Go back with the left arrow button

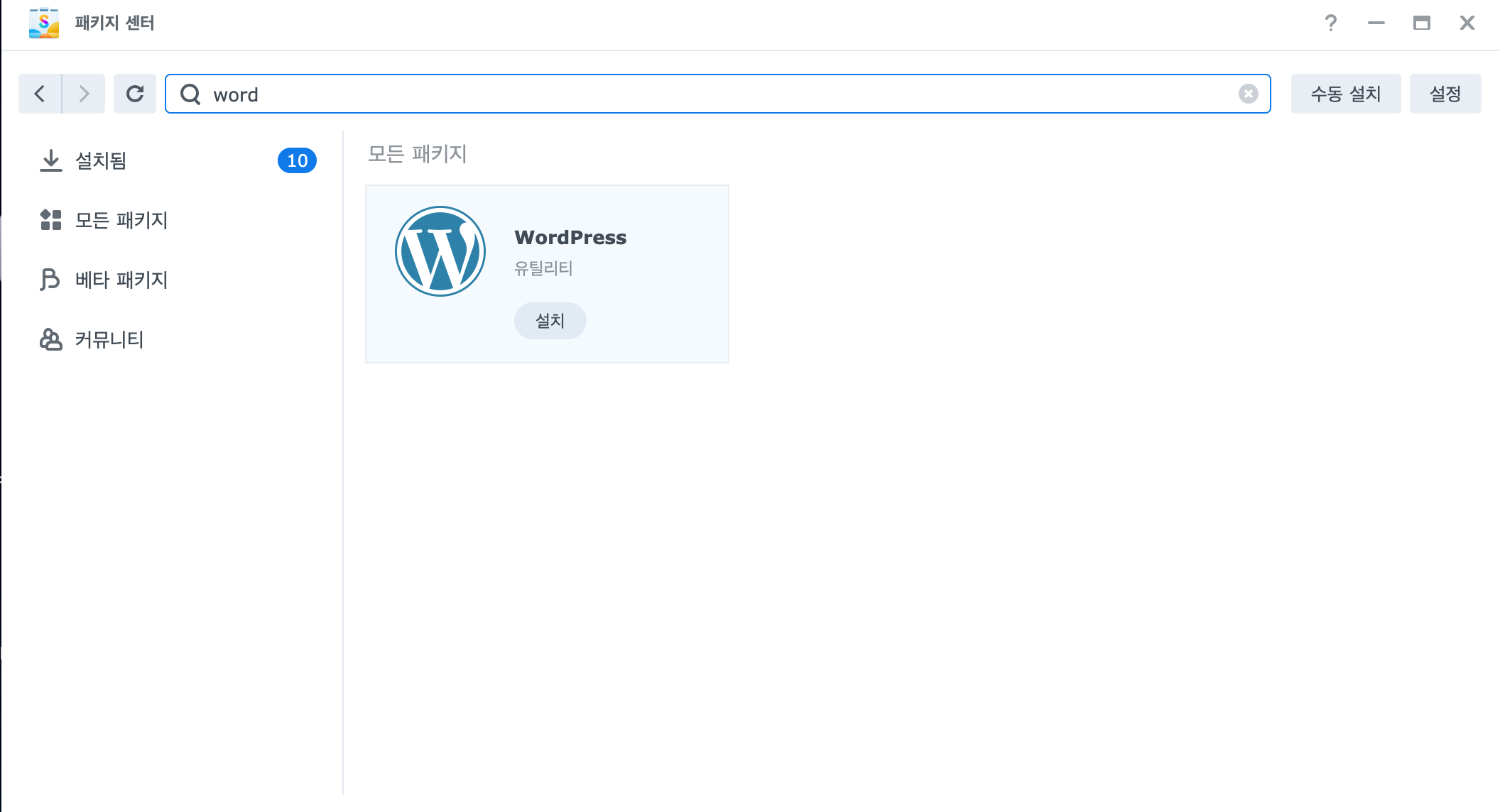40,94
